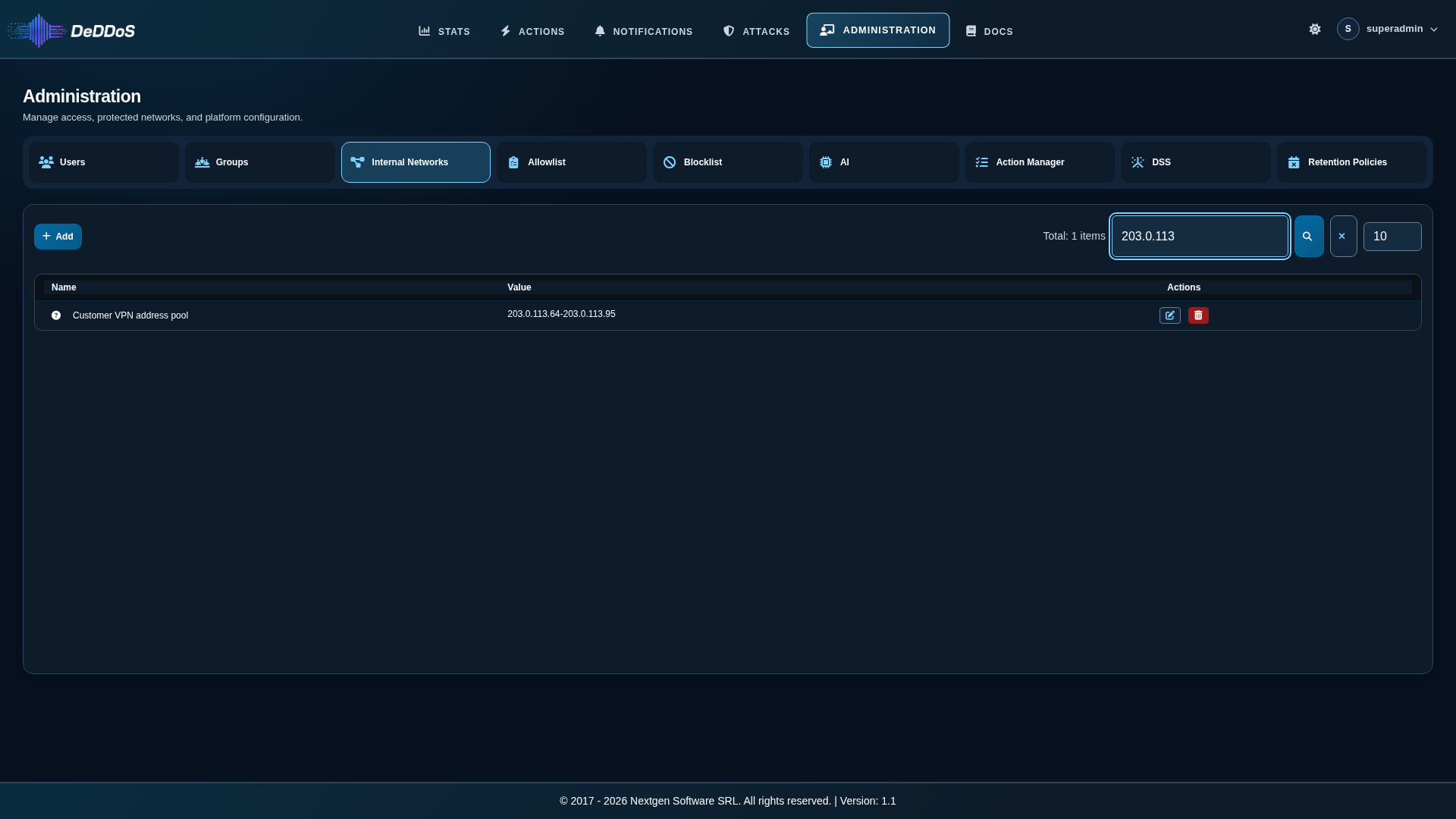Select the Internal Networks tab
The image size is (1456, 819).
point(416,162)
